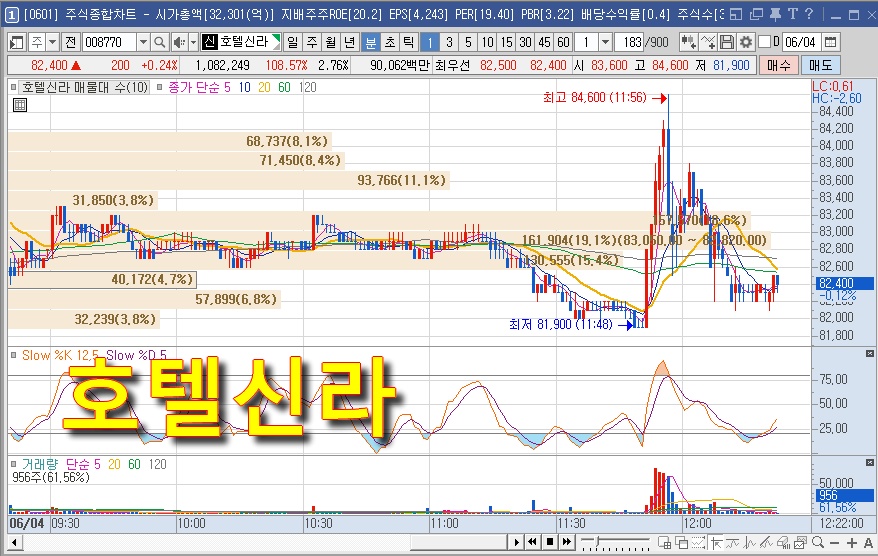Click the horizontal chart scrollbar thumb
The image size is (878, 556).
pos(459,542)
